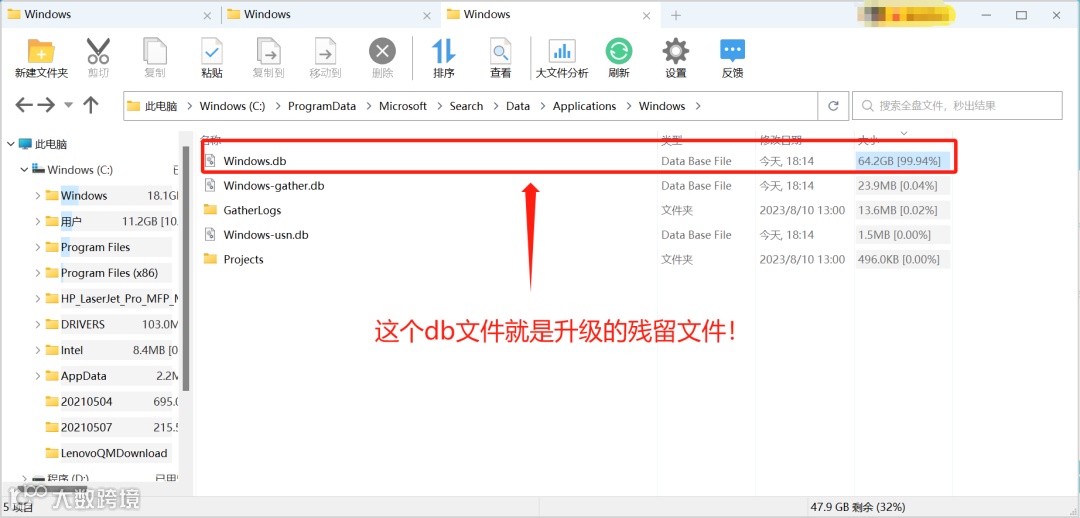1080x518 pixels.
Task: Click the 删除 delete icon
Action: click(x=382, y=51)
